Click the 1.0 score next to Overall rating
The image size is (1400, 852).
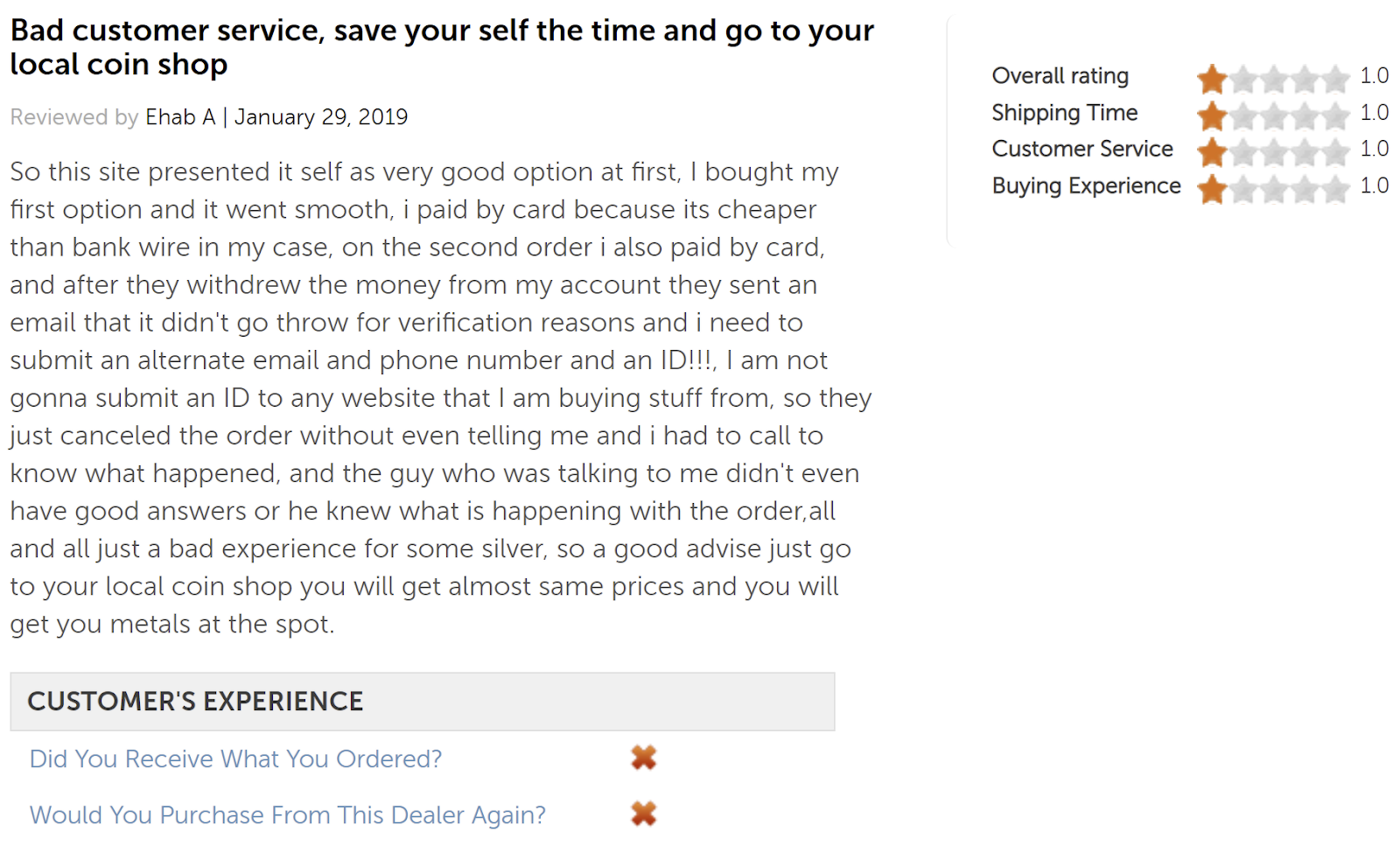point(1374,76)
